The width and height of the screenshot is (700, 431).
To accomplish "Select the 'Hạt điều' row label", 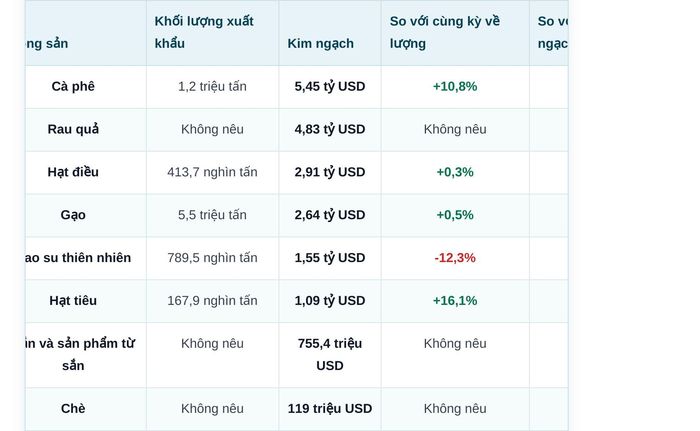I will click(73, 172).
